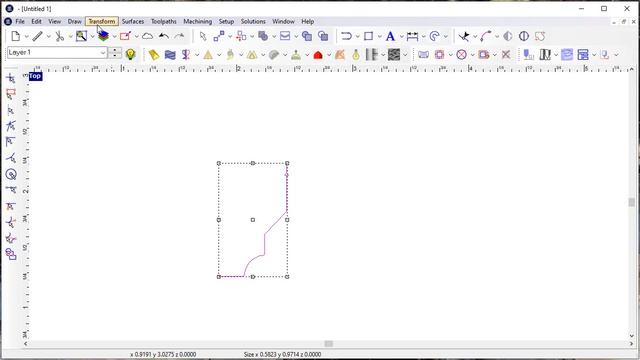Click the horizontal scrollbar right arrow
The image size is (640, 360).
tap(631, 344)
